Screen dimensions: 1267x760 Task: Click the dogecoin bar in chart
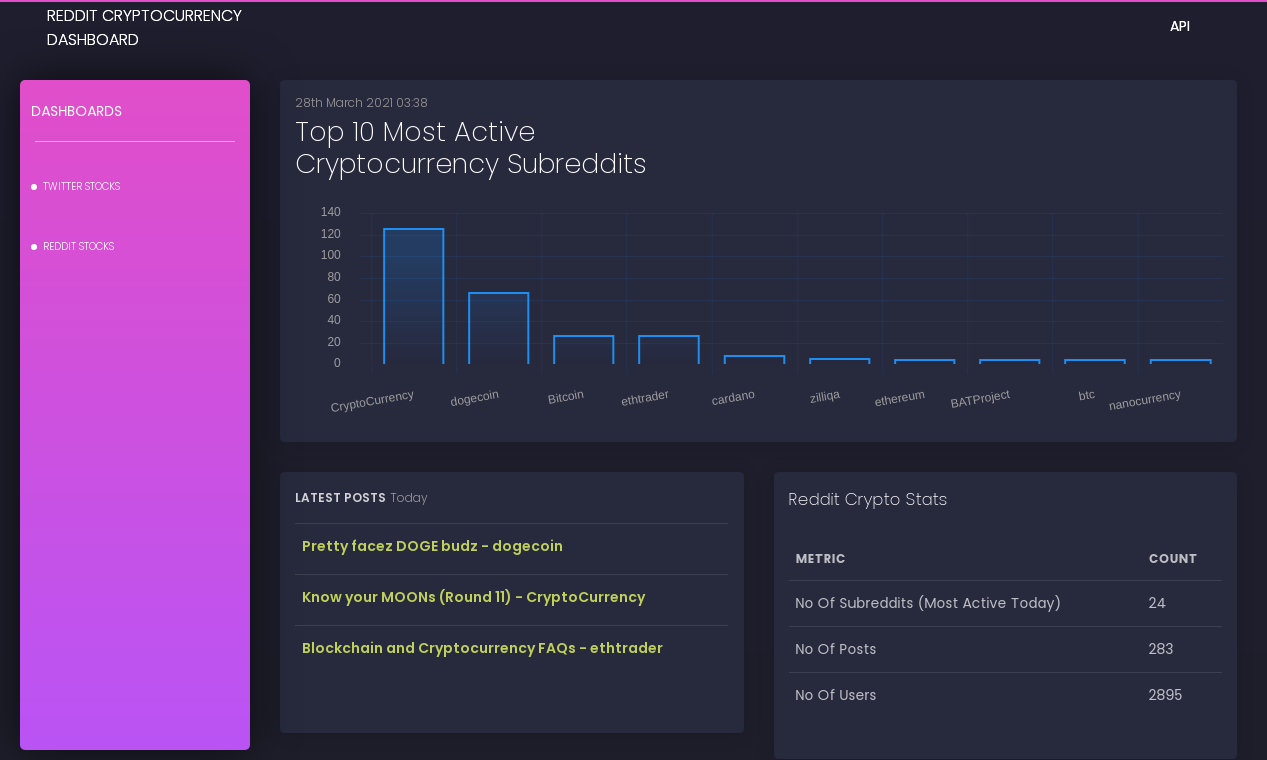point(498,328)
